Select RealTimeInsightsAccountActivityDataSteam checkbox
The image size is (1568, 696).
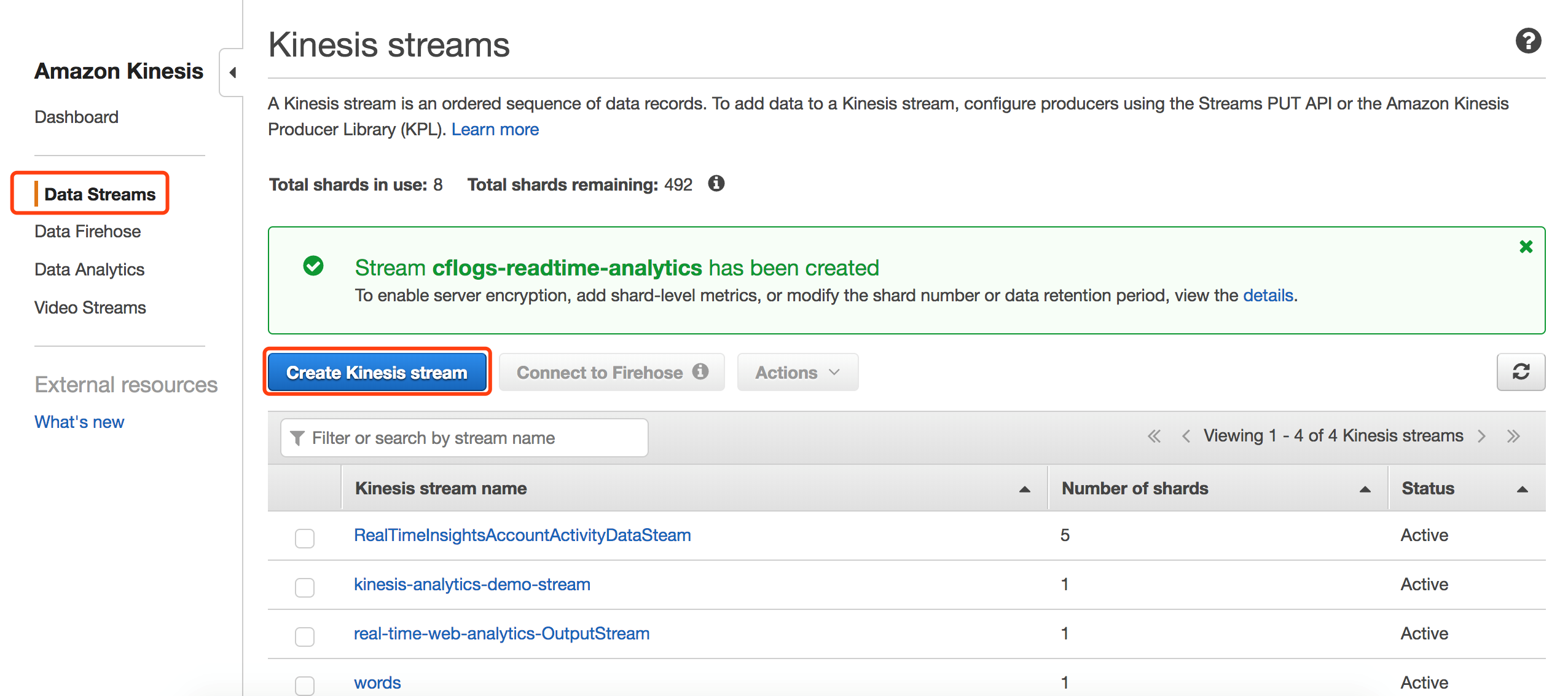[305, 538]
